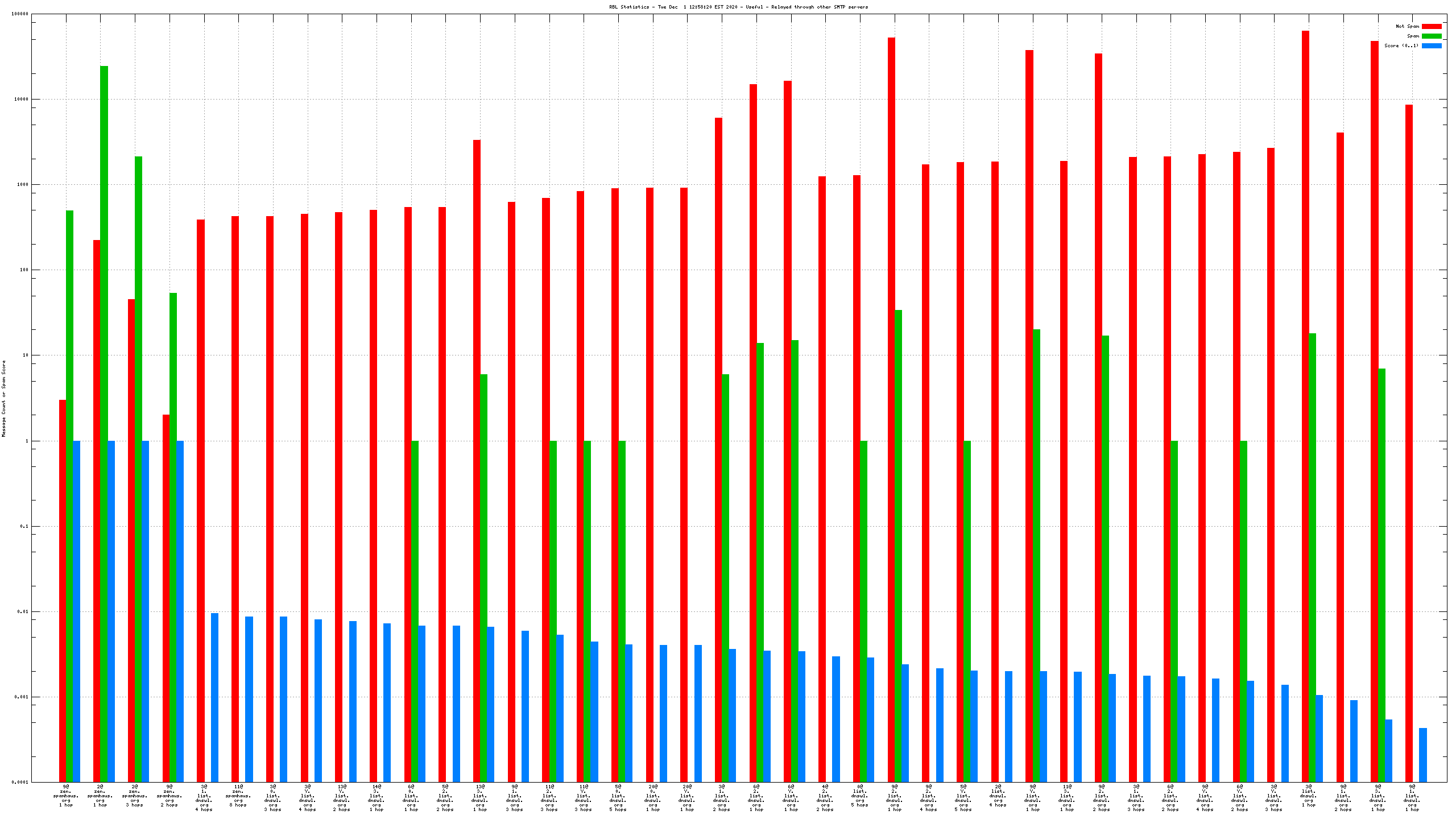Screen dimensions: 1456x819
Task: Click the green Spam legend swatch
Action: pyautogui.click(x=1431, y=36)
